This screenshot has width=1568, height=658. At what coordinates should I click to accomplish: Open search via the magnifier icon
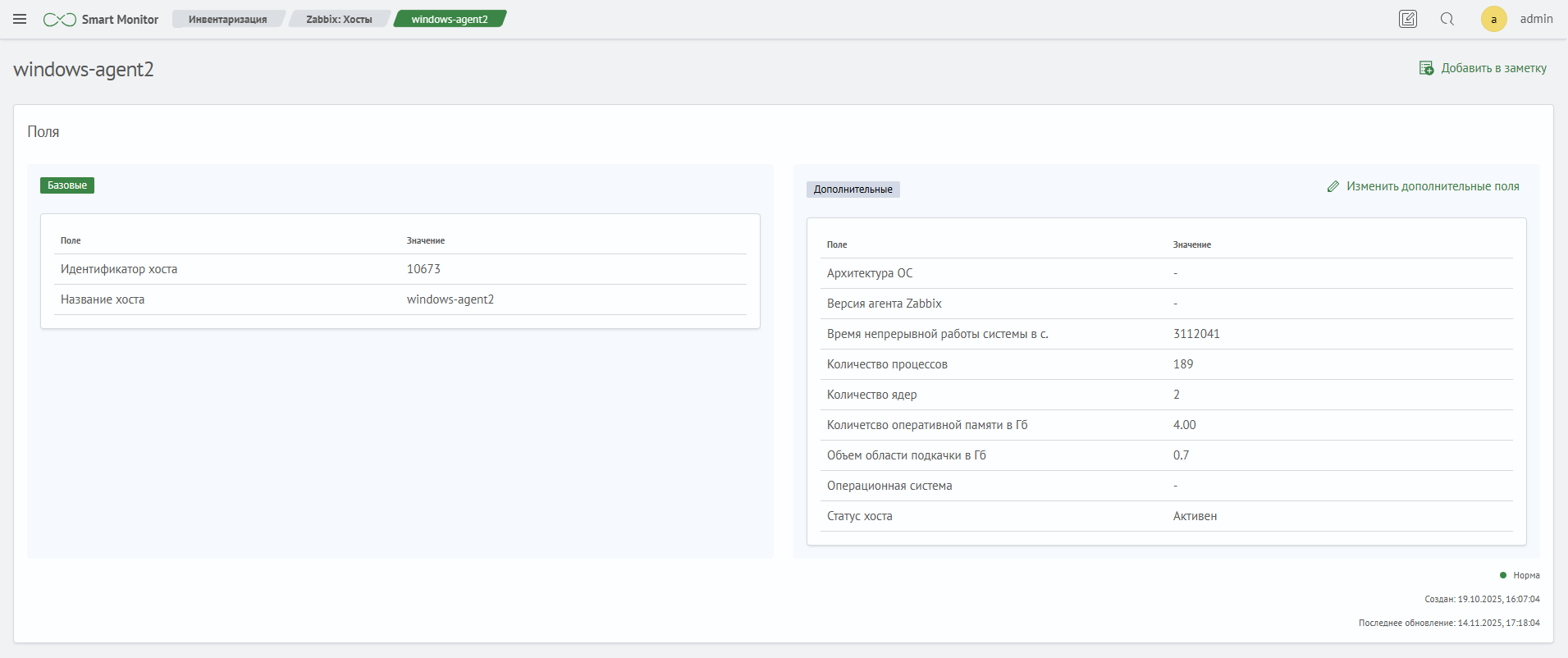(x=1447, y=19)
